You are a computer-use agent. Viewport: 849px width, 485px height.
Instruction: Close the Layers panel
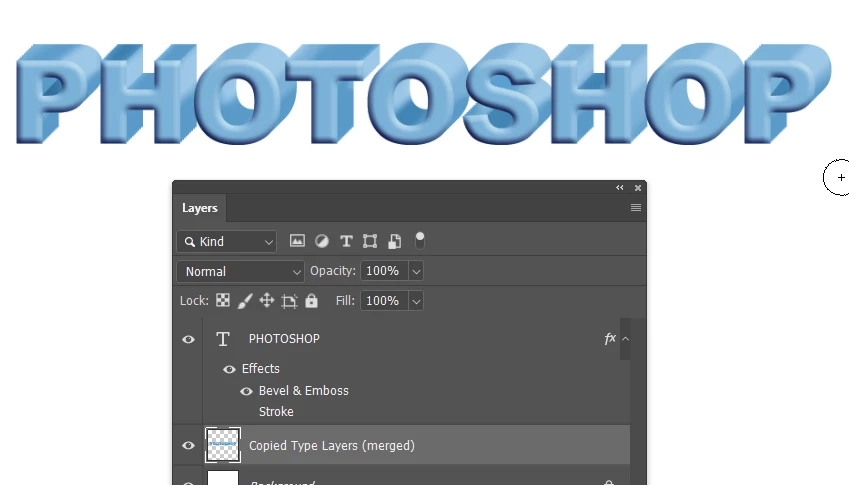point(638,188)
